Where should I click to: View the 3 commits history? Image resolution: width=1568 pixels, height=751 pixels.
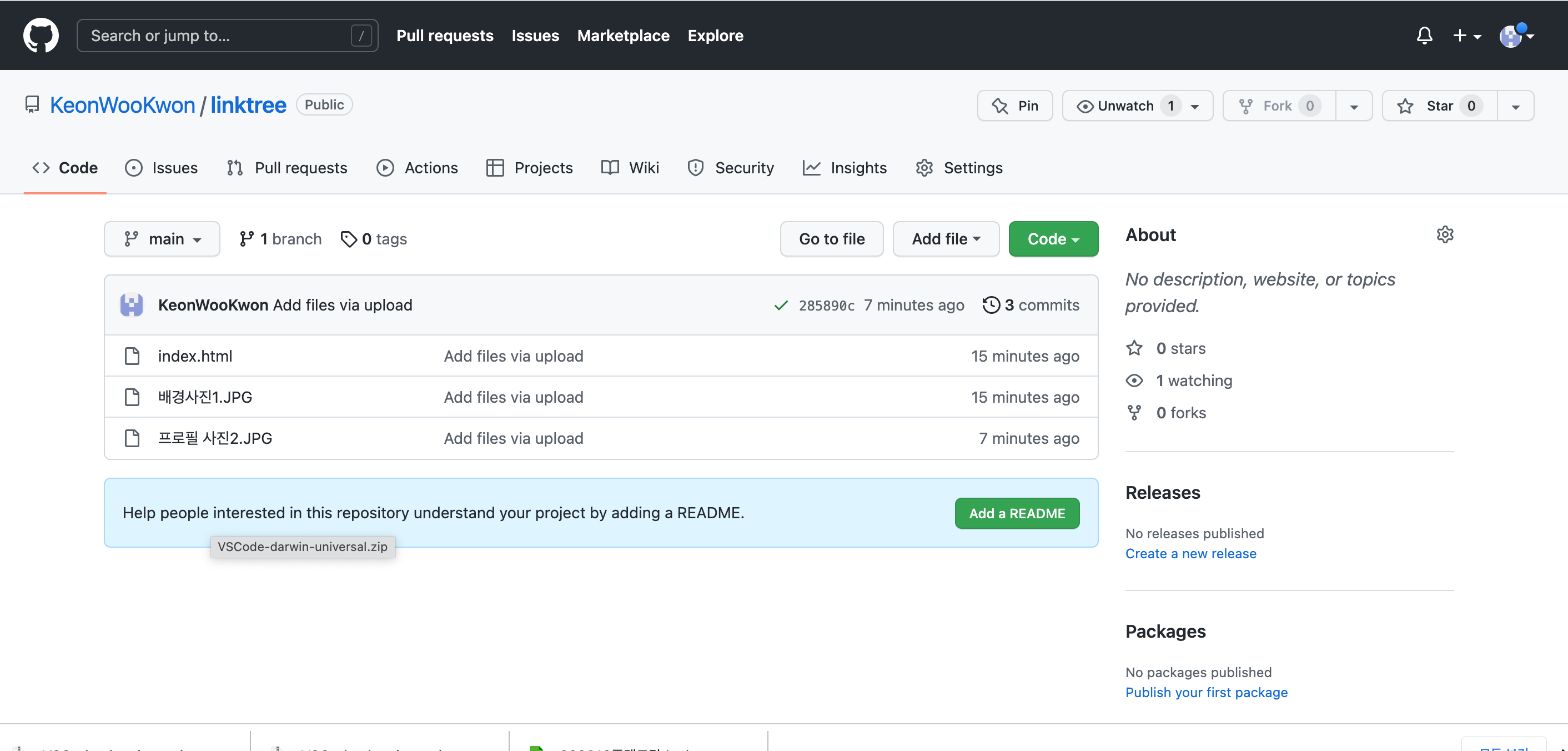tap(1031, 304)
